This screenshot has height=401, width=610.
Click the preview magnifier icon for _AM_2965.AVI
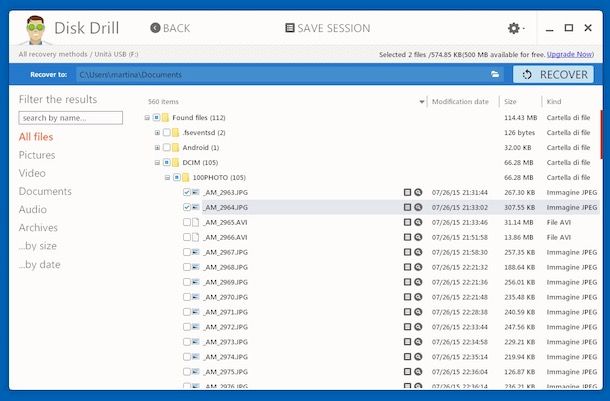tap(418, 222)
